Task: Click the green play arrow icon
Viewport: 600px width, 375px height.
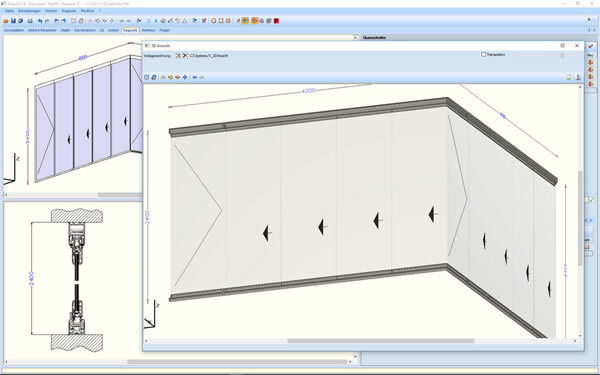Action: [156, 21]
